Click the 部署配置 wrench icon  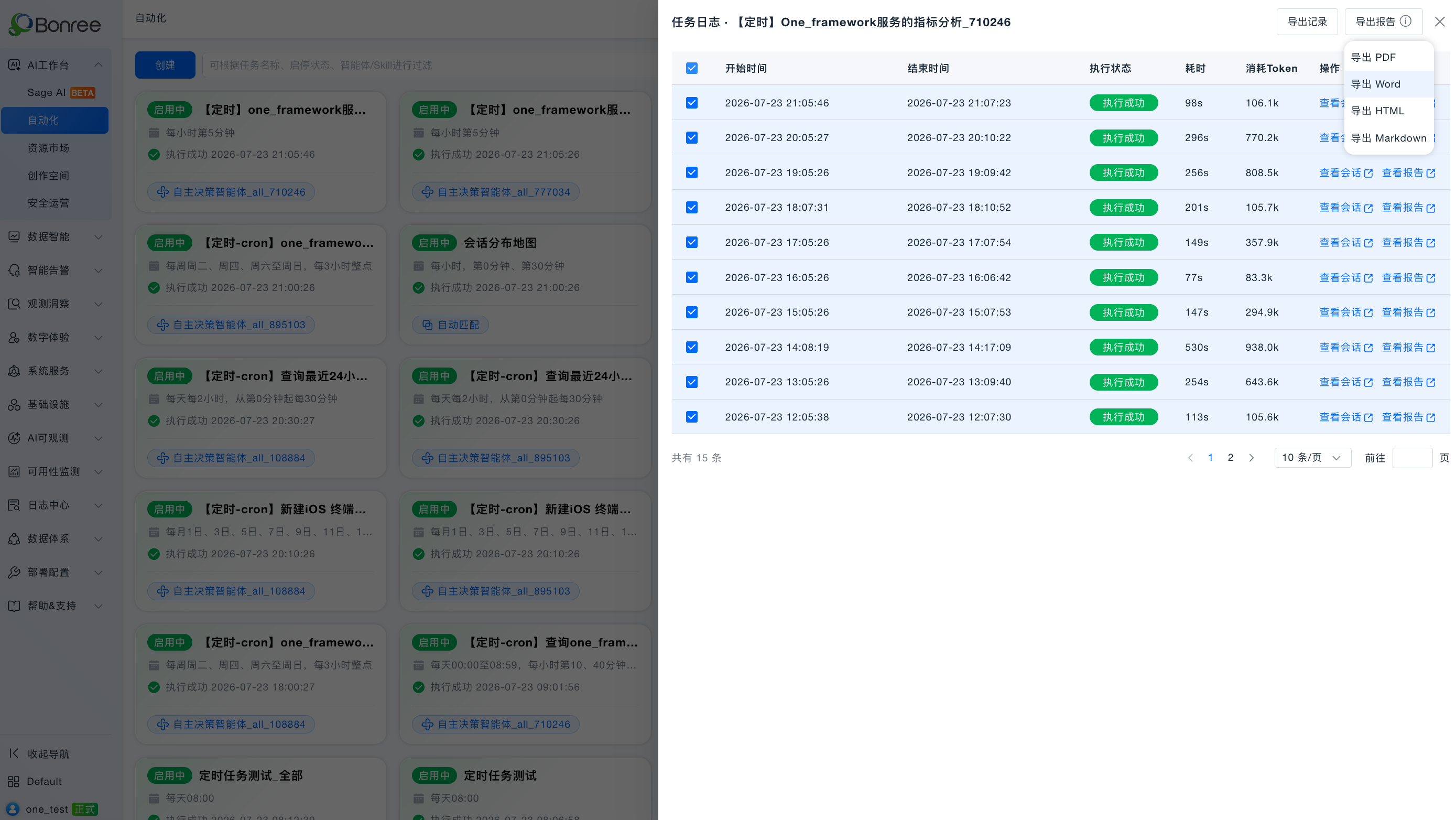(x=14, y=573)
